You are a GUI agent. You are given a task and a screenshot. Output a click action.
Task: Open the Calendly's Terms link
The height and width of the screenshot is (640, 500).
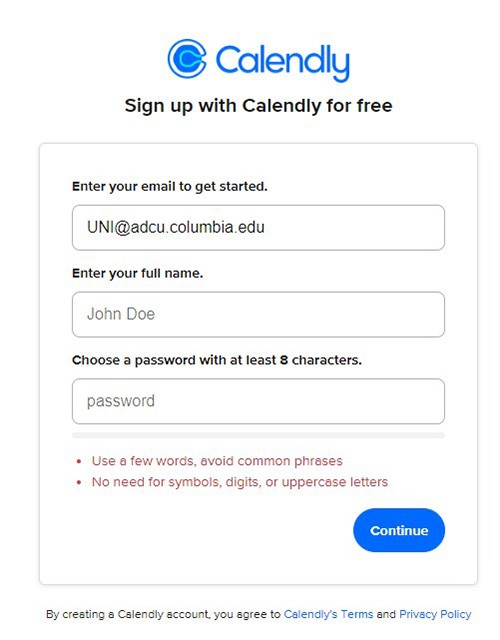pyautogui.click(x=328, y=614)
